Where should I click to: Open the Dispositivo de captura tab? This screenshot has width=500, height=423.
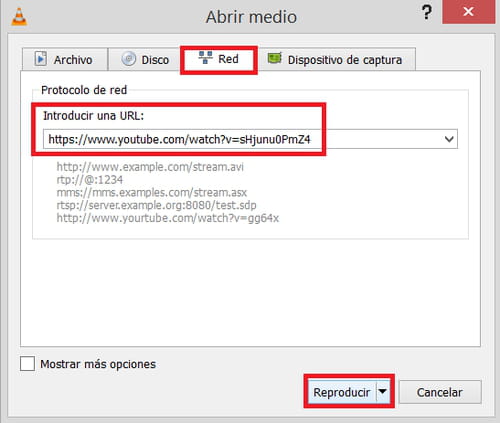pyautogui.click(x=336, y=59)
